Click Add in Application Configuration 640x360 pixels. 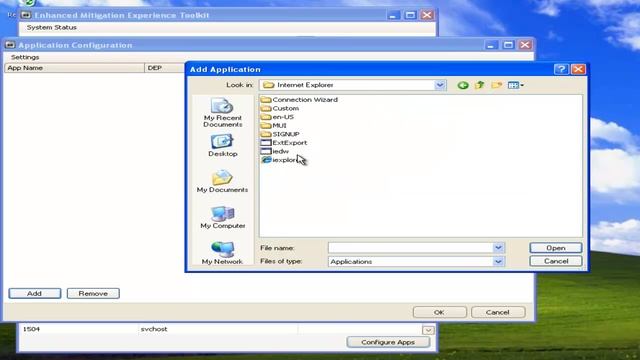tap(35, 293)
